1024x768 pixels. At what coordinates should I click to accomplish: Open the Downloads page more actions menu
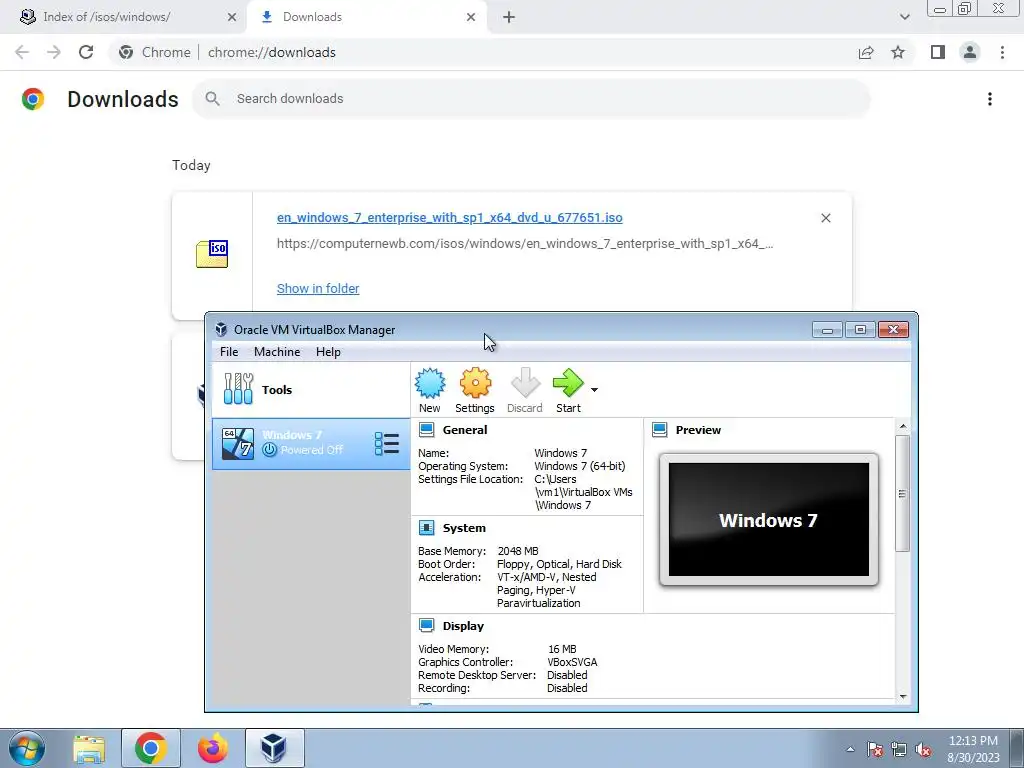(990, 99)
